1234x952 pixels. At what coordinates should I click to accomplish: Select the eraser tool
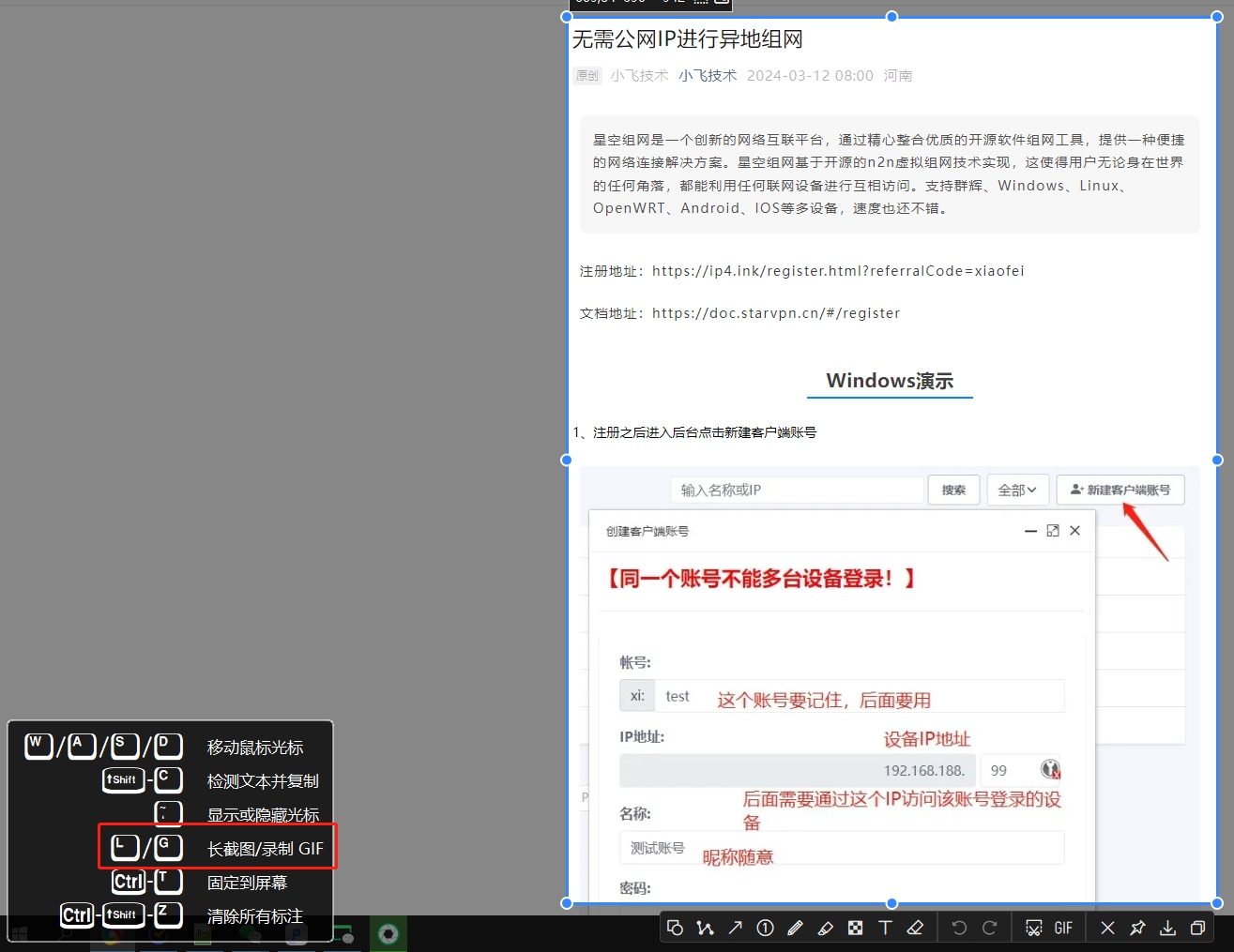(x=915, y=928)
